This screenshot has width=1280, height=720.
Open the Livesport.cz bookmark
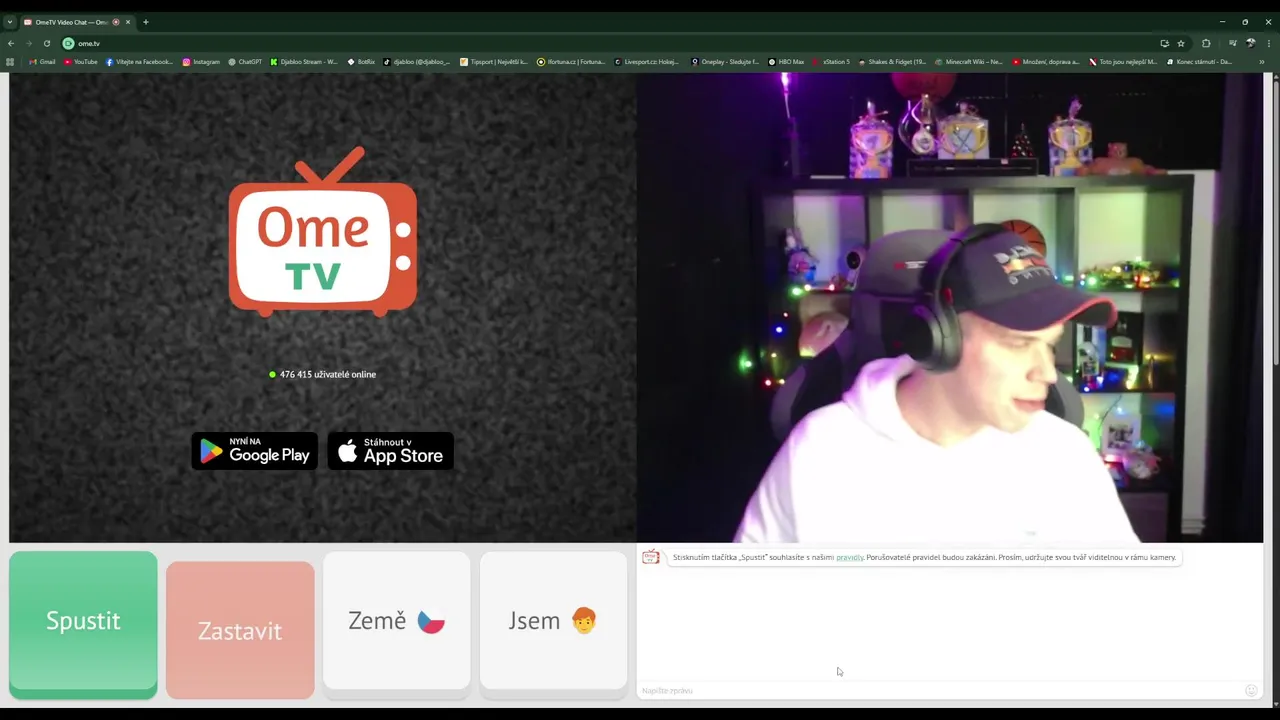[x=647, y=62]
